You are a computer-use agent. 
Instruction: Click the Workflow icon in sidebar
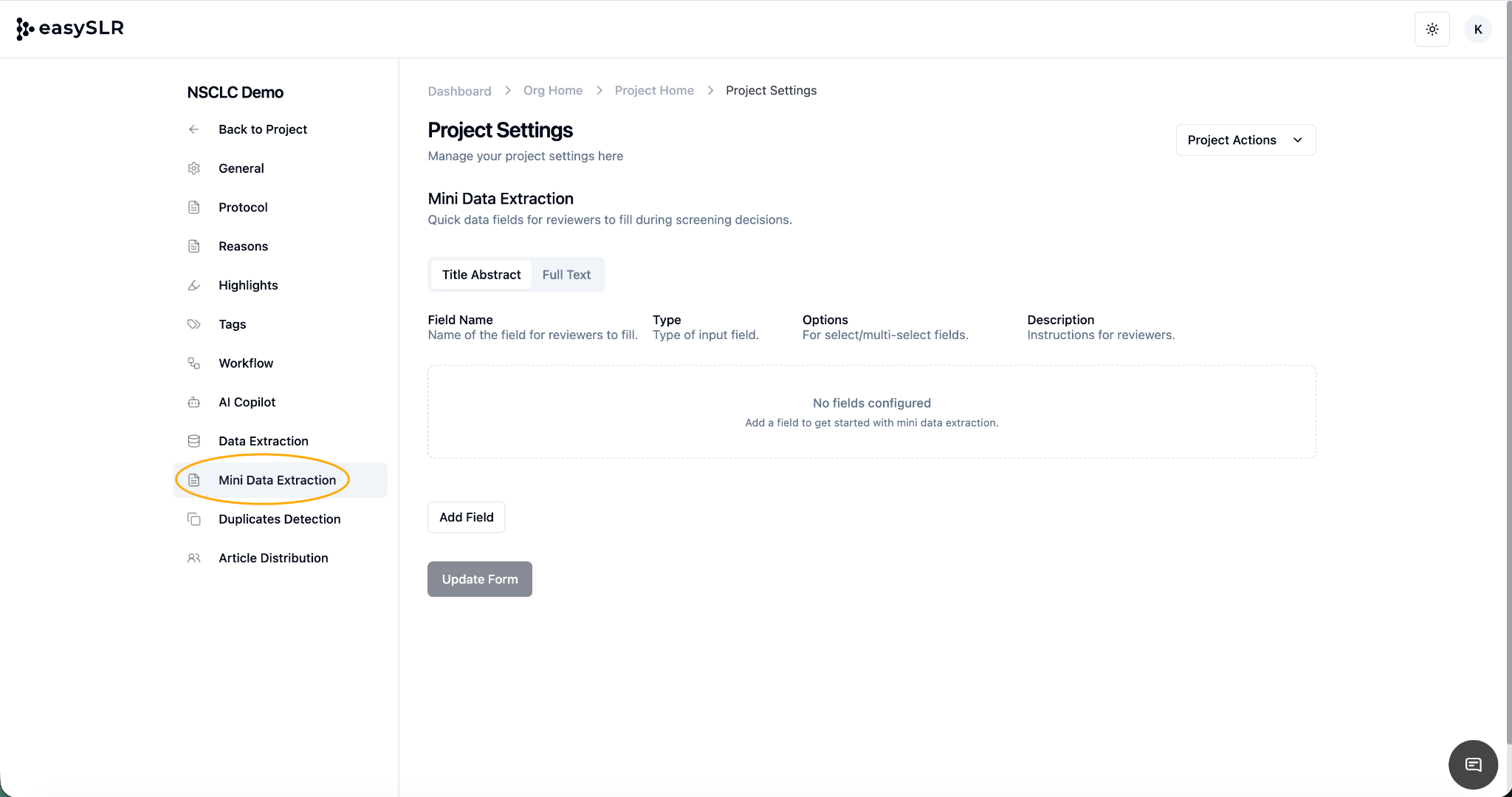point(193,363)
